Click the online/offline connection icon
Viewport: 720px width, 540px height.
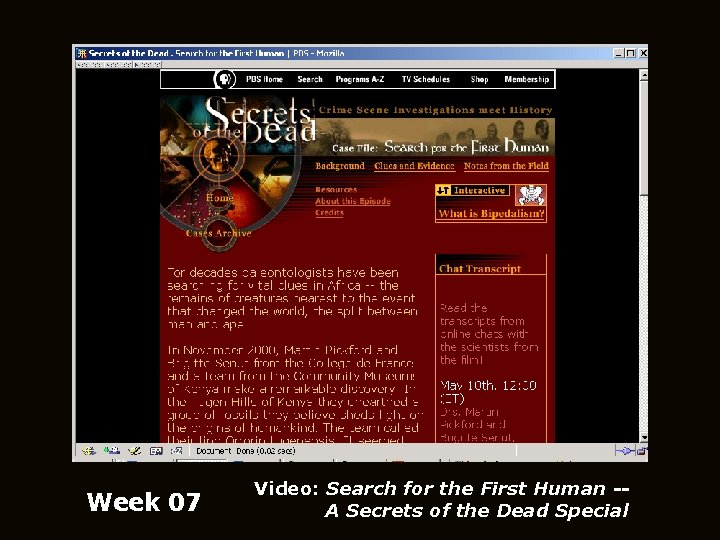[x=624, y=451]
